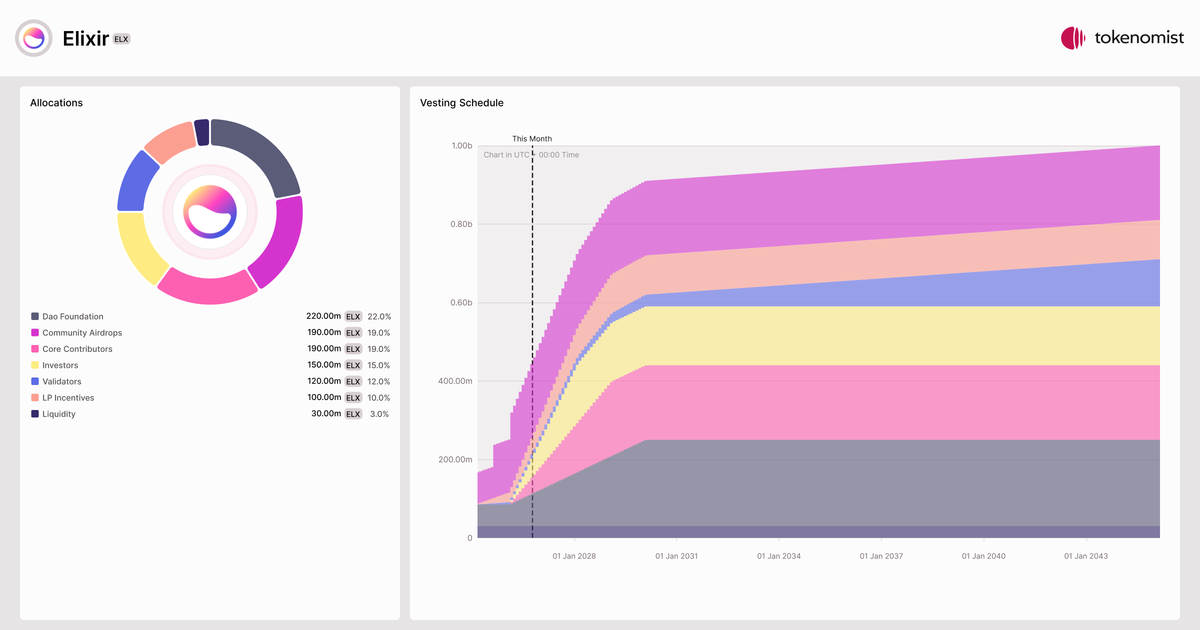The image size is (1200, 630).
Task: Click the ELX ticker badge beside Elixir title
Action: click(x=122, y=39)
